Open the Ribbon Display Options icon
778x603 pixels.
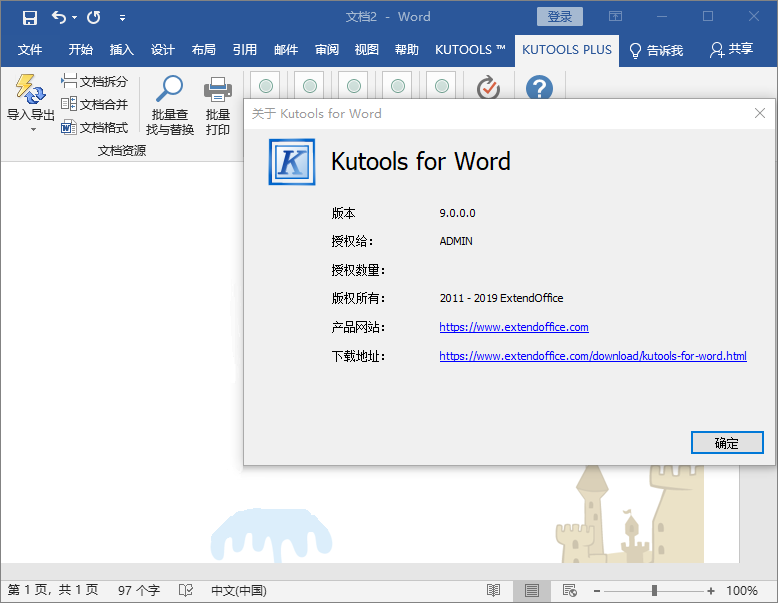(615, 16)
